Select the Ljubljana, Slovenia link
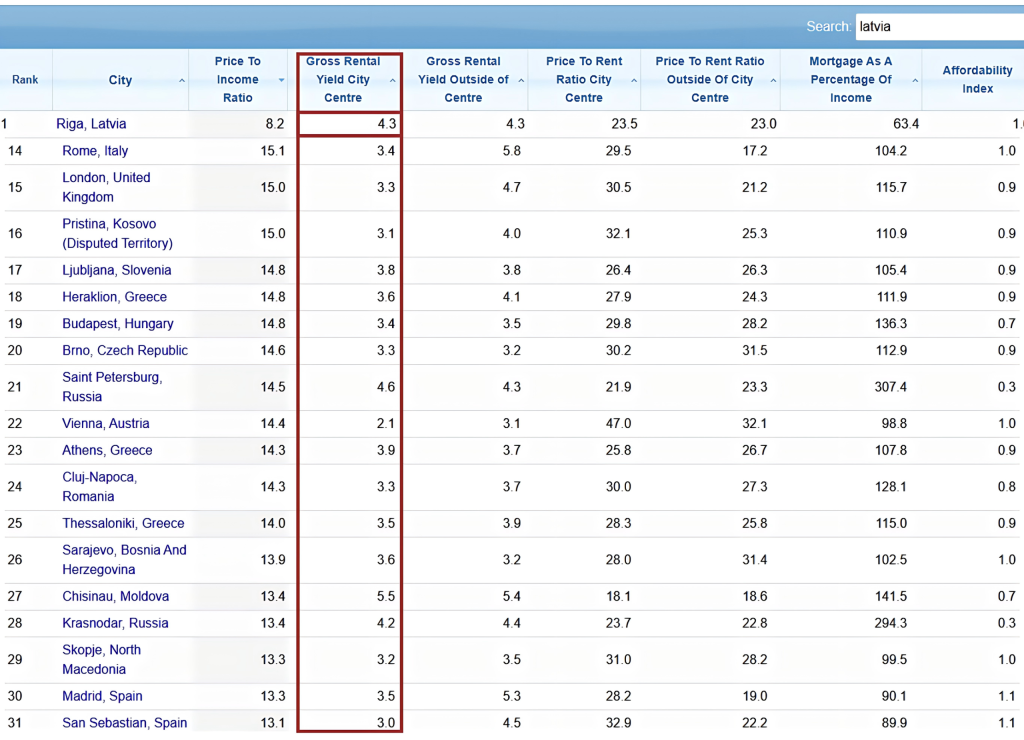The width and height of the screenshot is (1024, 740). 116,270
